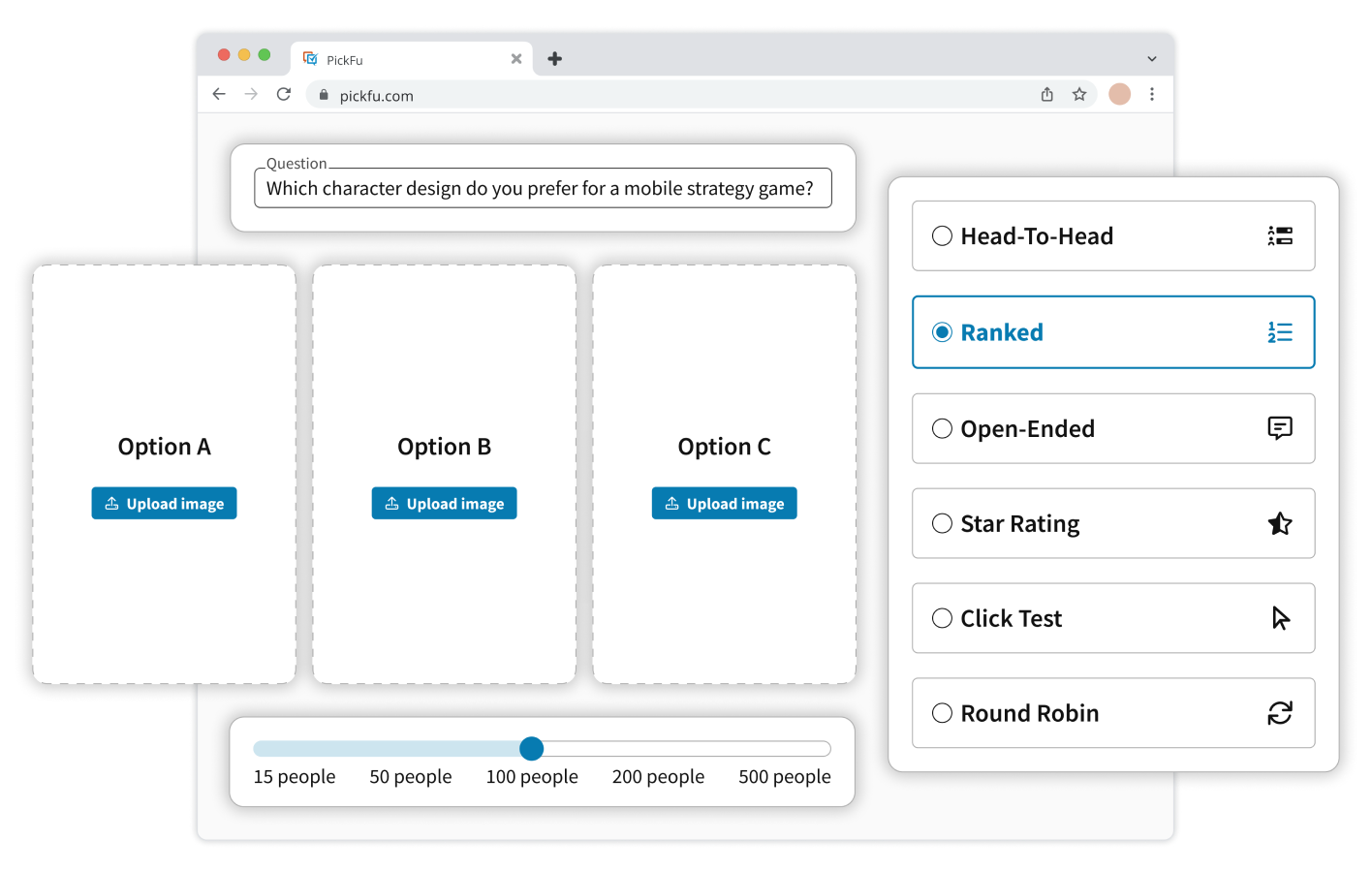This screenshot has height=872, width=1372.
Task: Click the Star Rating star icon
Action: coord(1280,523)
